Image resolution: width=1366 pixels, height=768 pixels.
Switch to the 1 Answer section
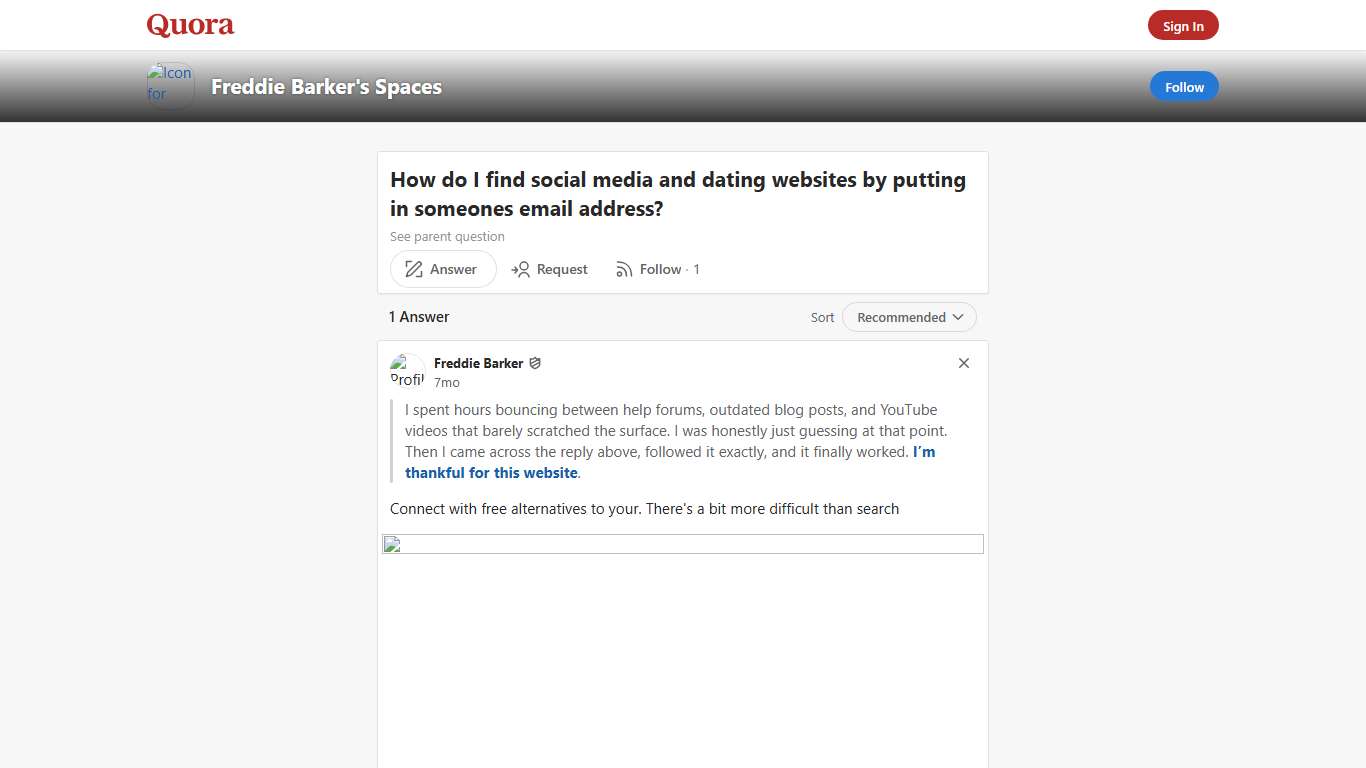[x=418, y=316]
